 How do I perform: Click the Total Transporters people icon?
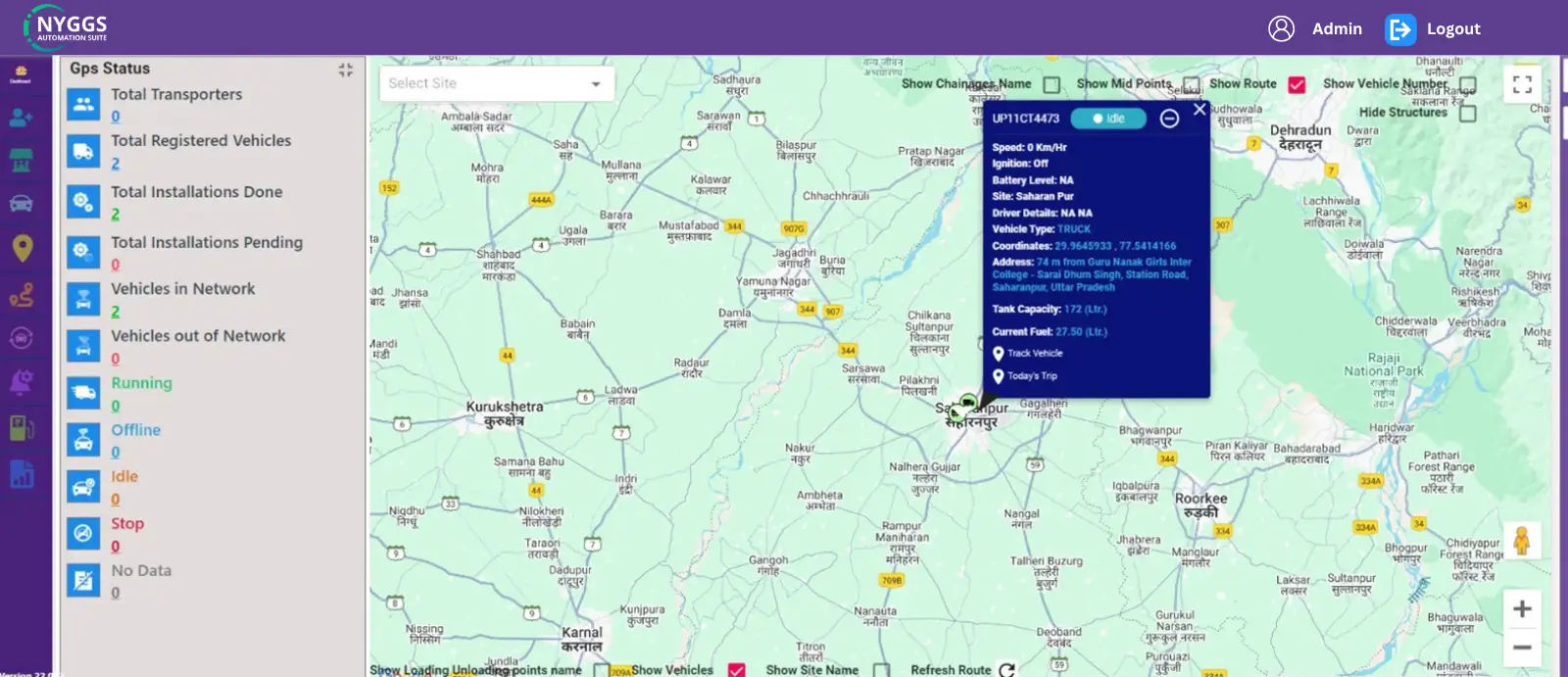tap(83, 105)
